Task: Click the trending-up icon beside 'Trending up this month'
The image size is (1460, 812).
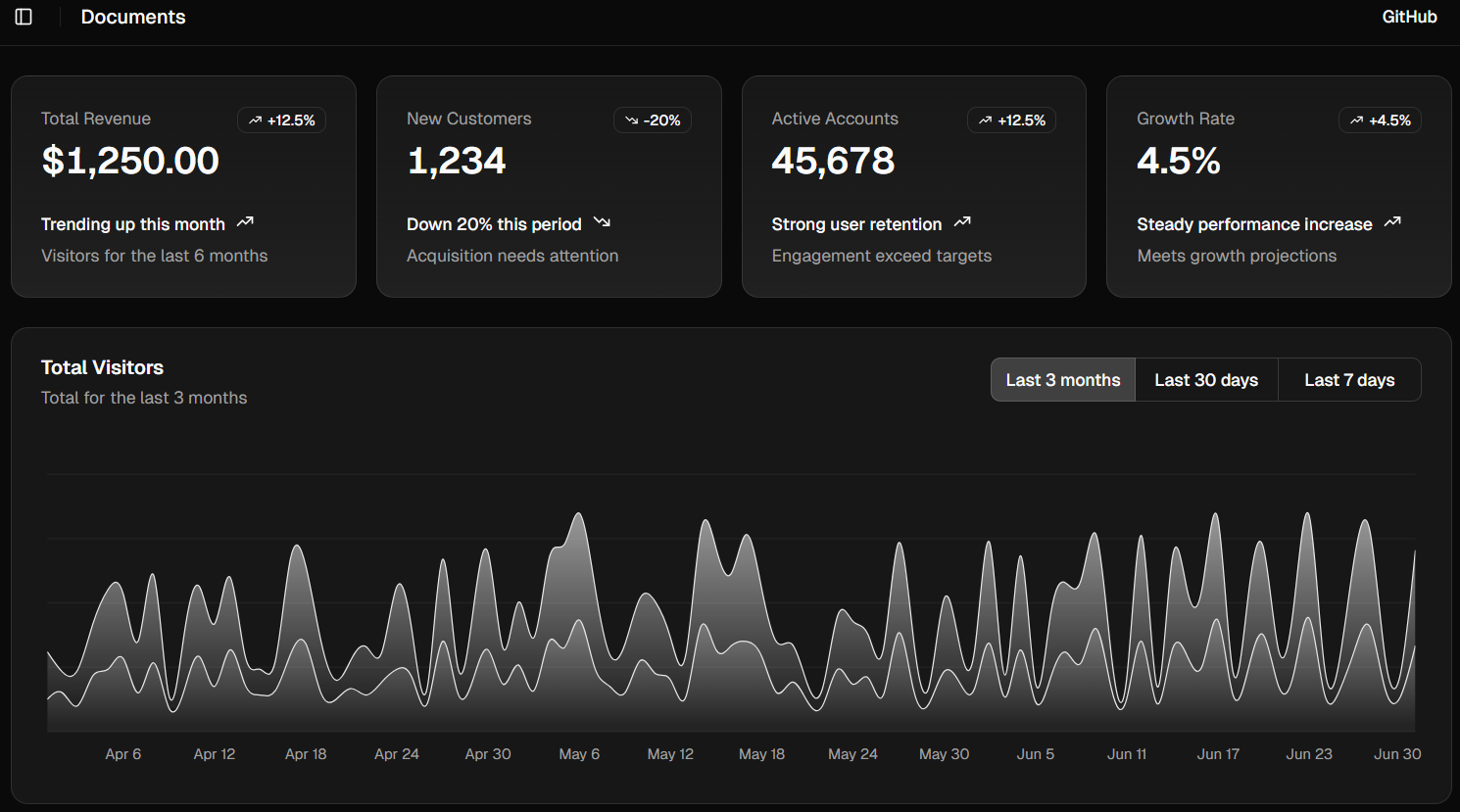Action: click(x=246, y=222)
